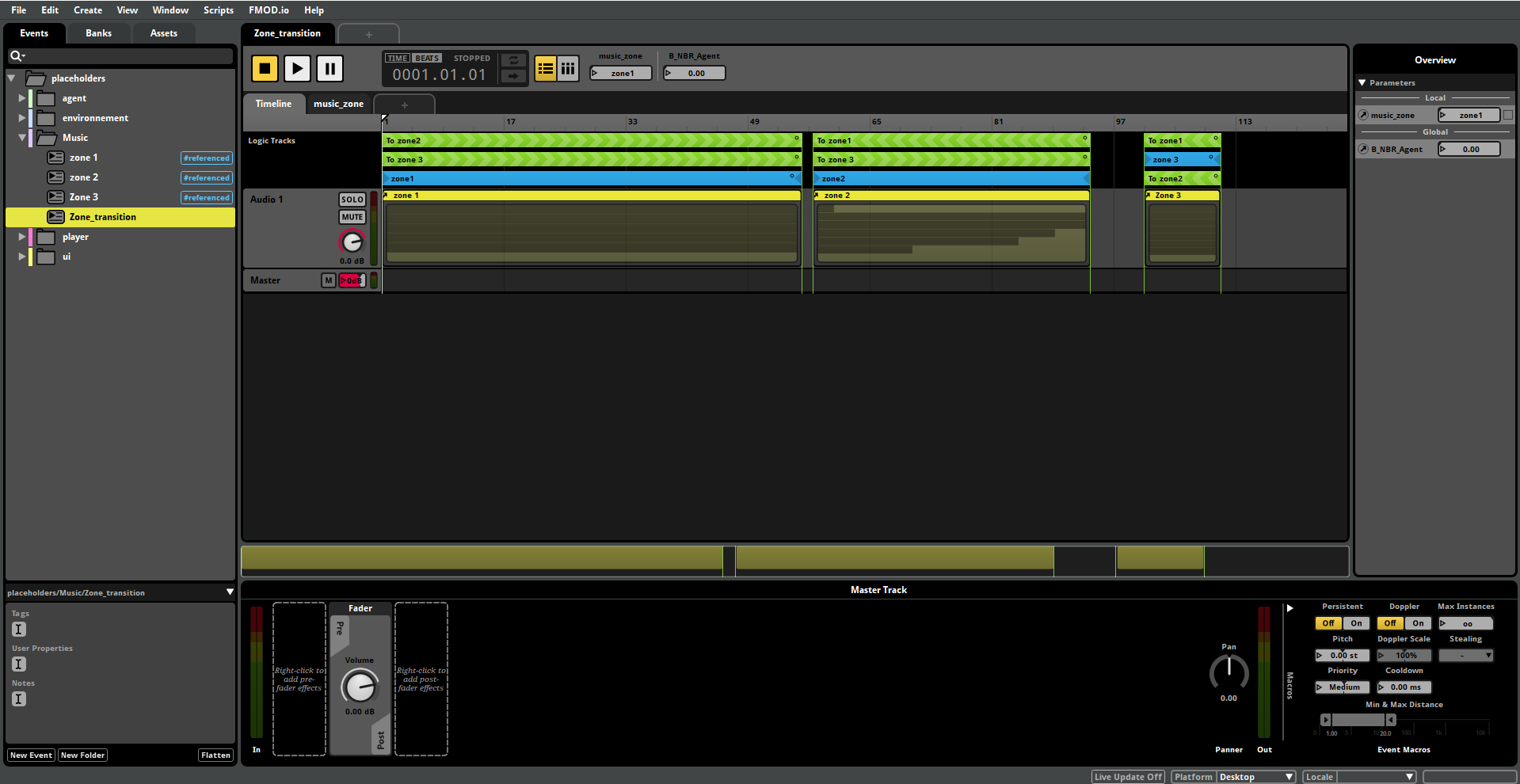Collapse the Parameters section in Overview
The height and width of the screenshot is (784, 1520).
point(1362,83)
